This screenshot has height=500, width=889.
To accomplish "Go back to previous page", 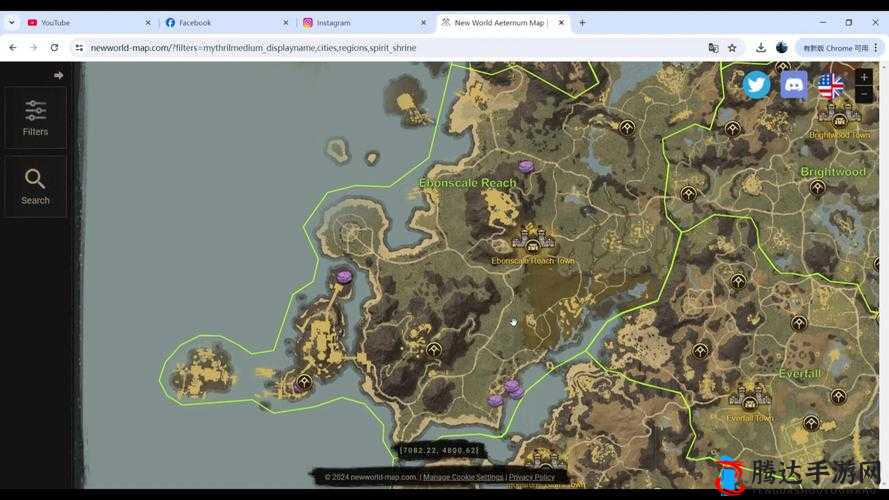I will [x=13, y=48].
